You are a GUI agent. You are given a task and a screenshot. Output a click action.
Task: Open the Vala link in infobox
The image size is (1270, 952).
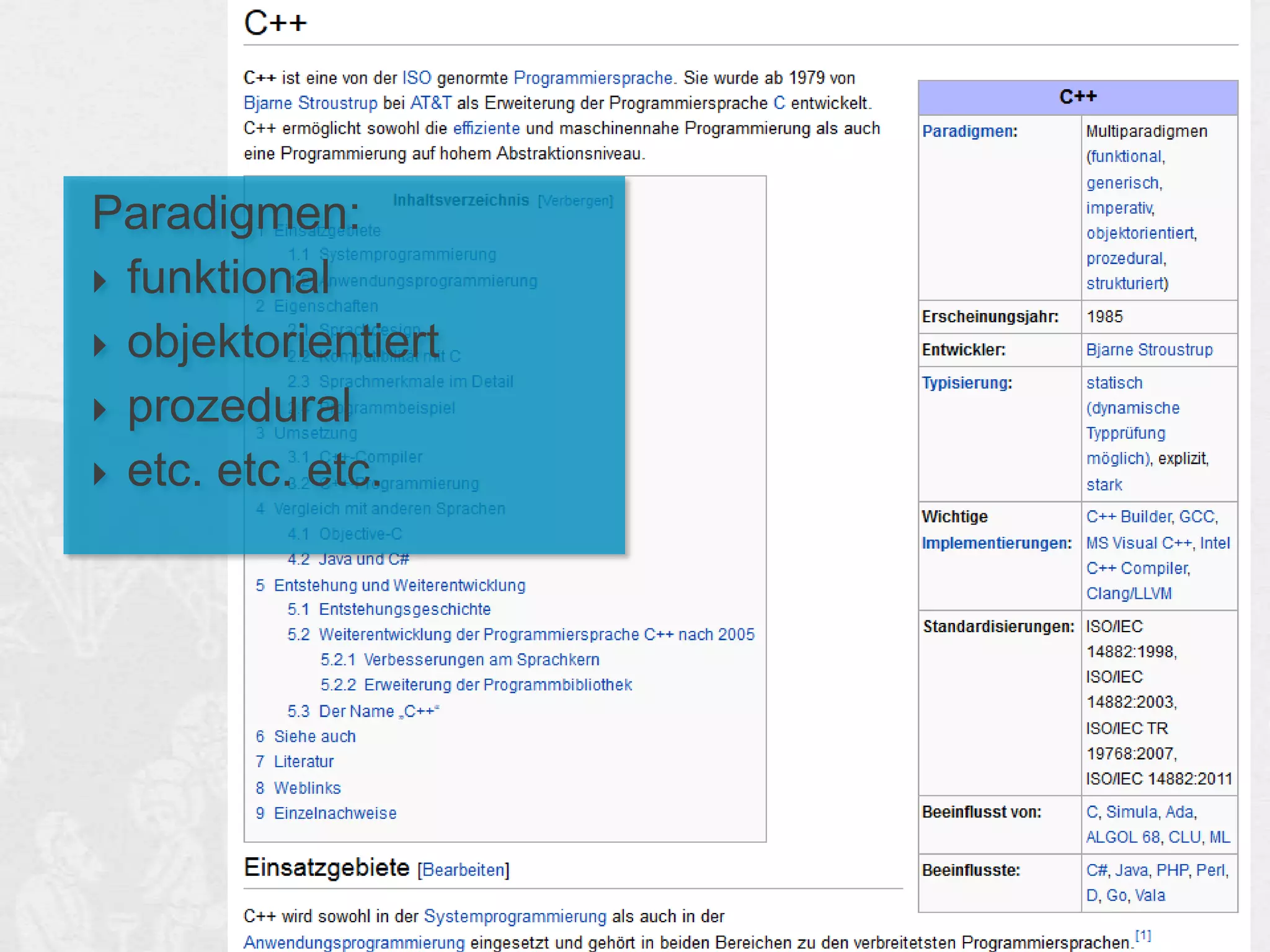(x=1150, y=896)
